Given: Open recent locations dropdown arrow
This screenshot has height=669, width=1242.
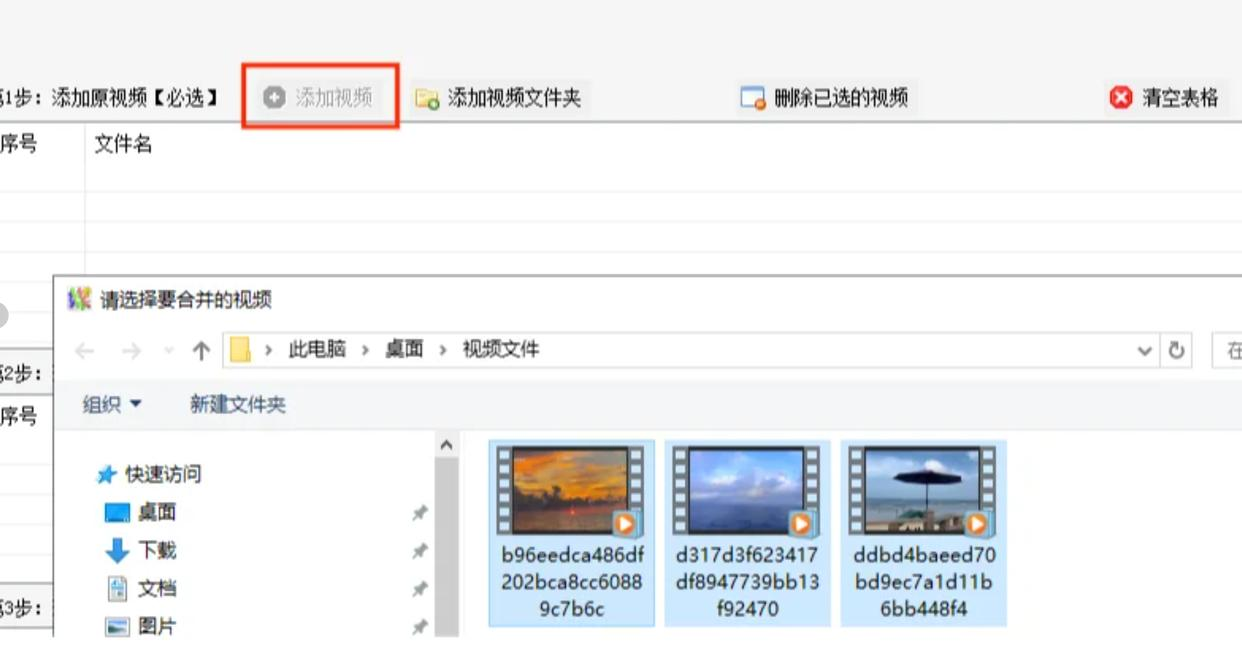Looking at the screenshot, I should 168,351.
